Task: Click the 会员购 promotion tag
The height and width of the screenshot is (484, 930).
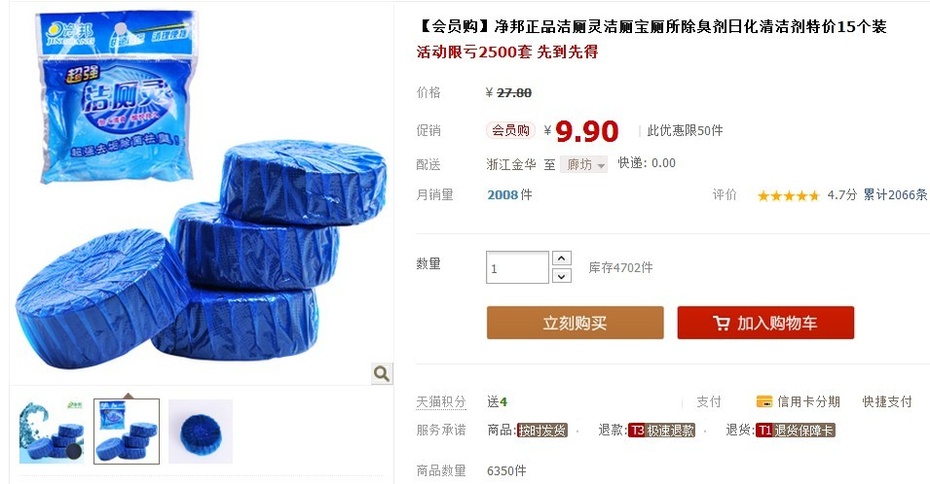Action: coord(511,130)
